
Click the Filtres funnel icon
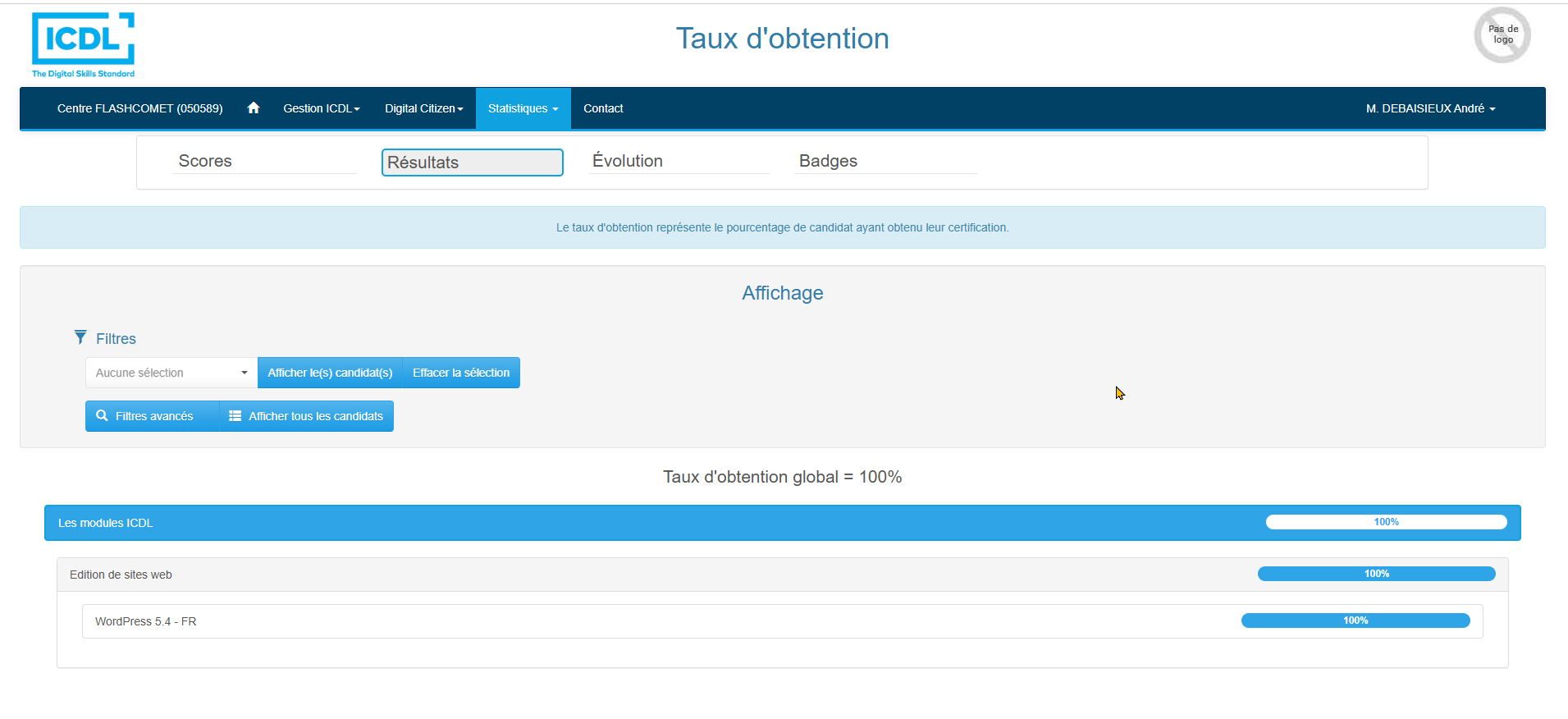click(x=80, y=337)
